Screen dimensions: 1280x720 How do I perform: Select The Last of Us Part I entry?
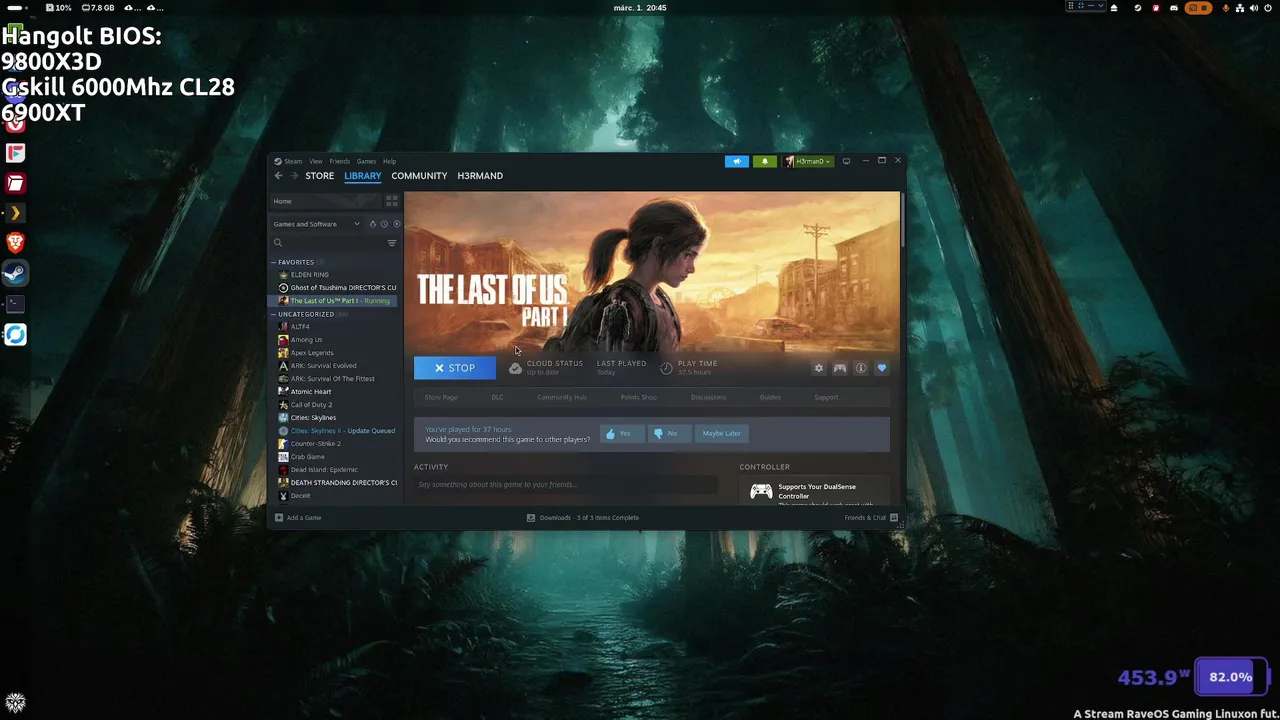(334, 301)
